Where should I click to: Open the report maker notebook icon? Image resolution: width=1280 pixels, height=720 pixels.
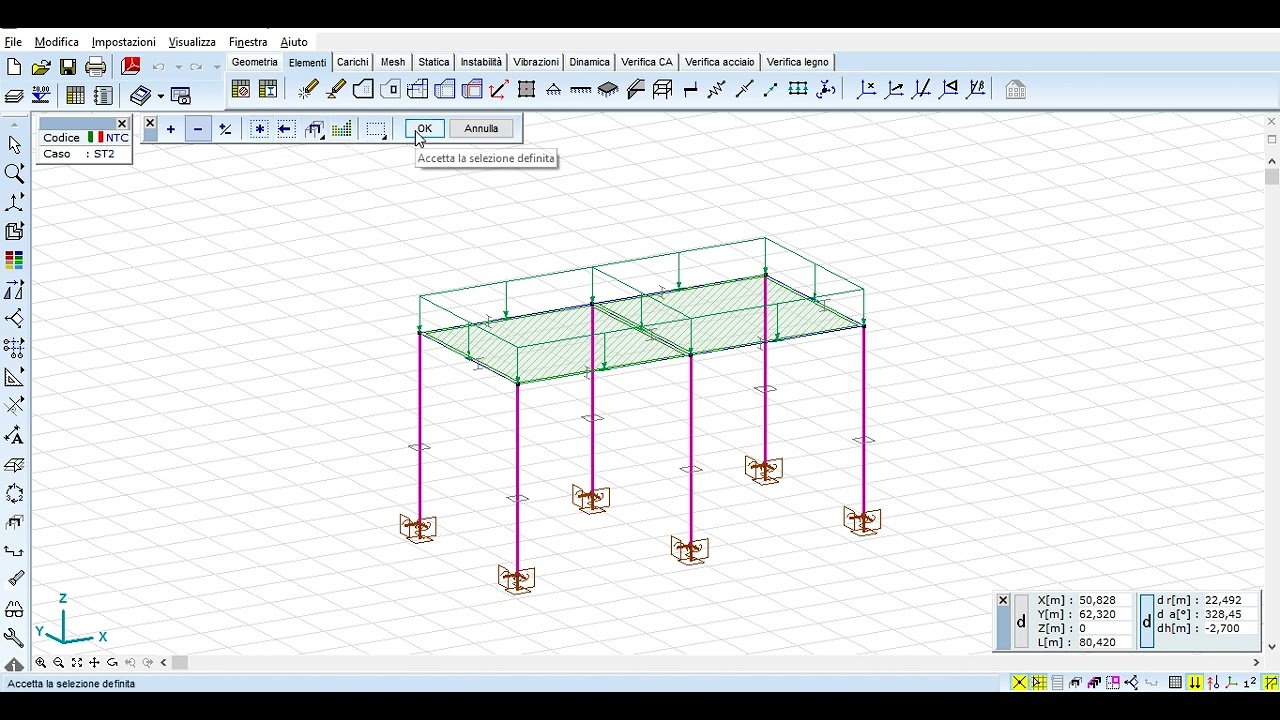[x=103, y=96]
